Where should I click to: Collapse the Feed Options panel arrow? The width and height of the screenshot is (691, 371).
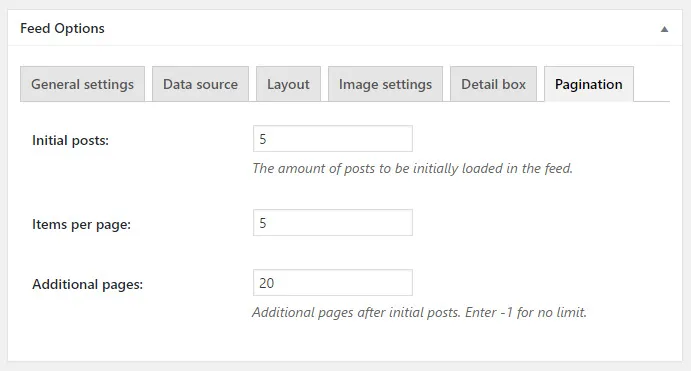click(x=664, y=29)
